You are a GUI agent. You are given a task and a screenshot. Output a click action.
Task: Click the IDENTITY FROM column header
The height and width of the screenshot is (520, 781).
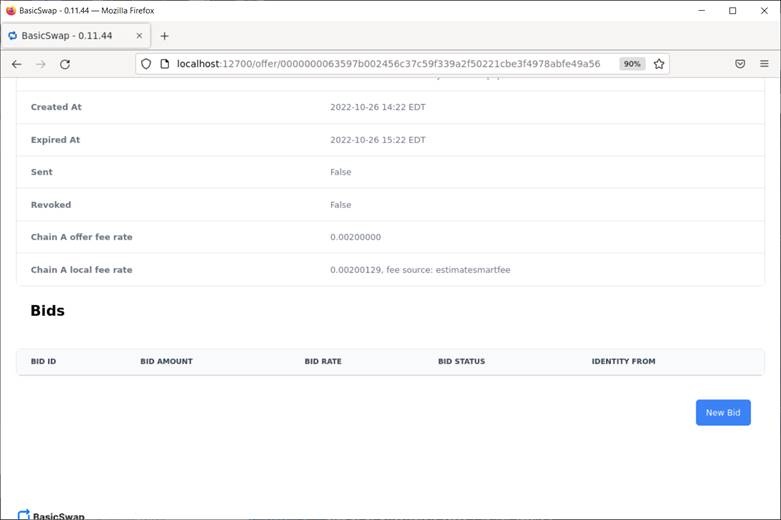(624, 362)
